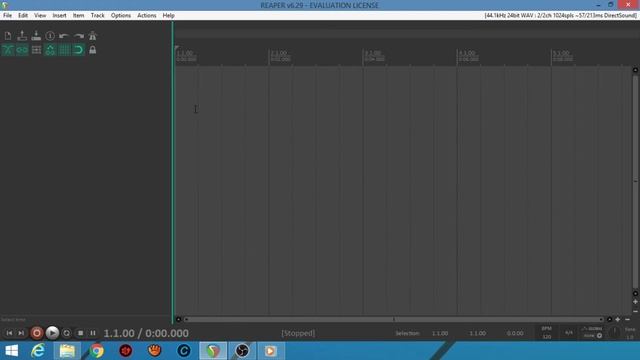The width and height of the screenshot is (640, 360).
Task: Click the horizontal timeline scrollbar
Action: (394, 320)
